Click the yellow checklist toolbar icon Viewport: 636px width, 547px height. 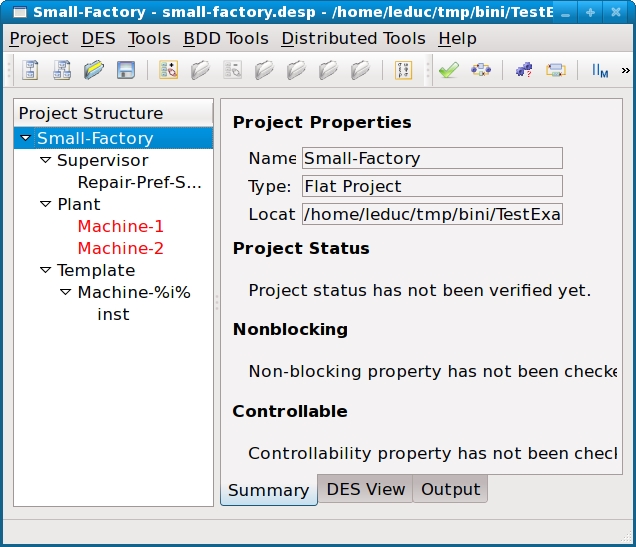click(x=403, y=71)
